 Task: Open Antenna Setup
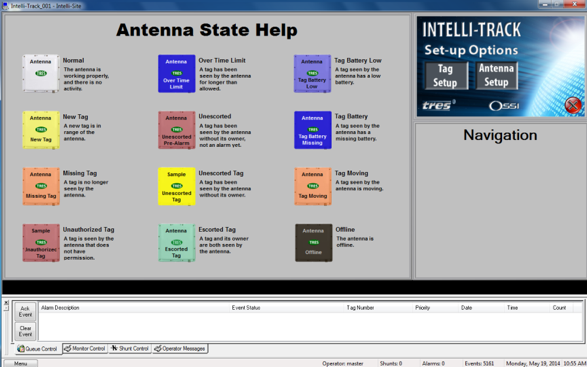click(x=496, y=75)
